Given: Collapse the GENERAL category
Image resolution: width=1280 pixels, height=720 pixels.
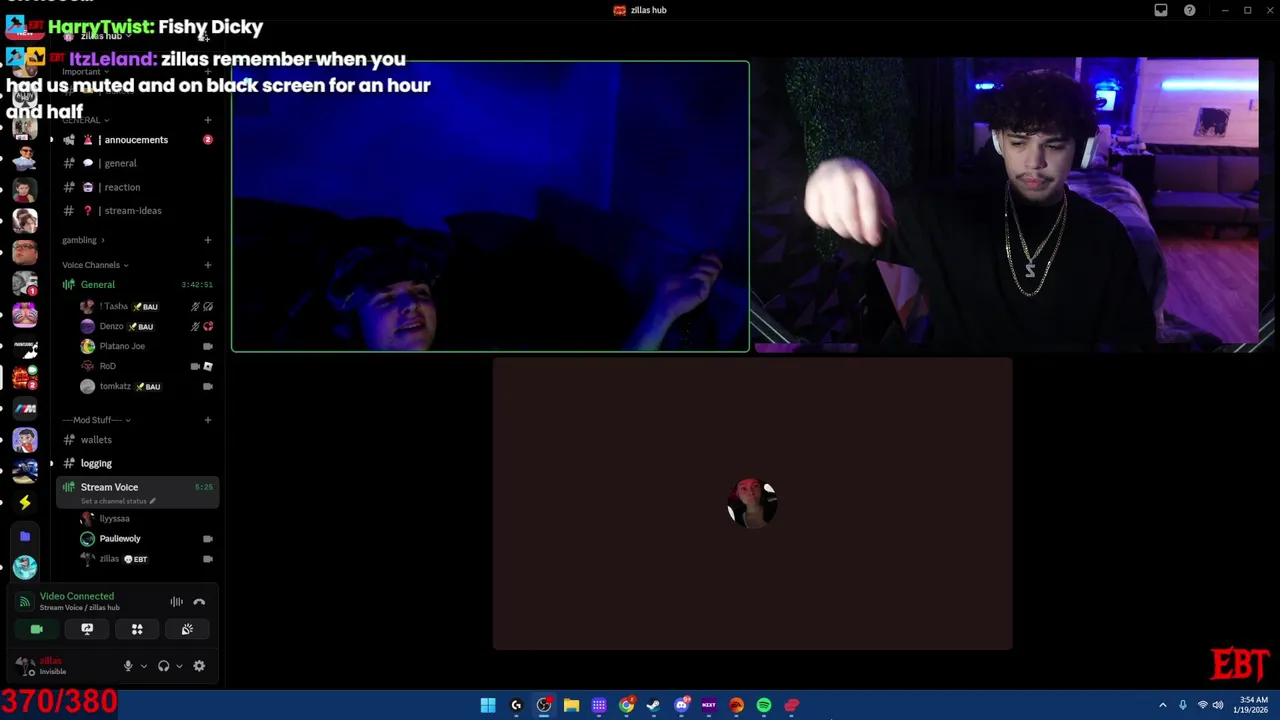Looking at the screenshot, I should tap(85, 120).
